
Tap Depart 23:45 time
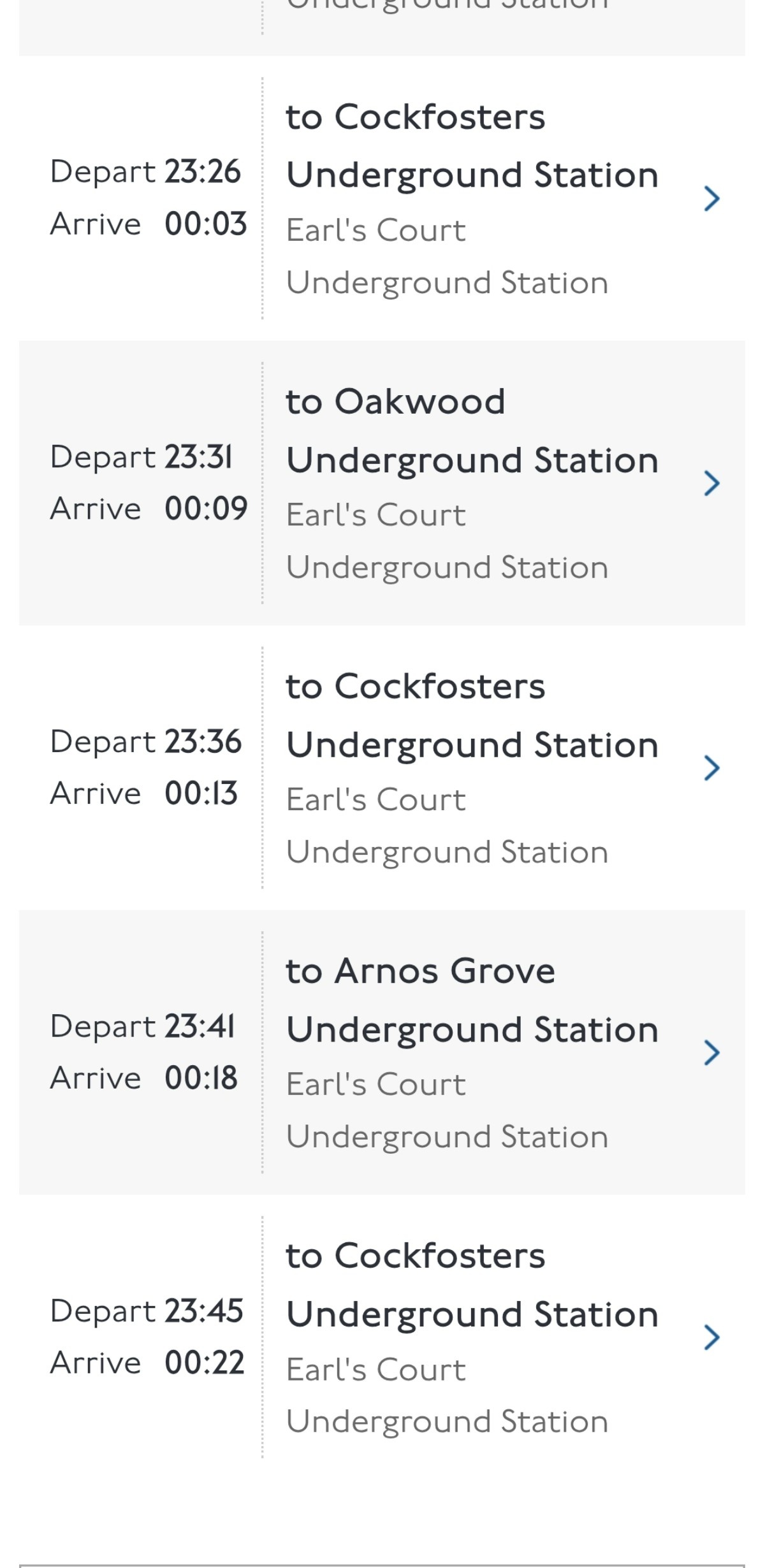[204, 1311]
